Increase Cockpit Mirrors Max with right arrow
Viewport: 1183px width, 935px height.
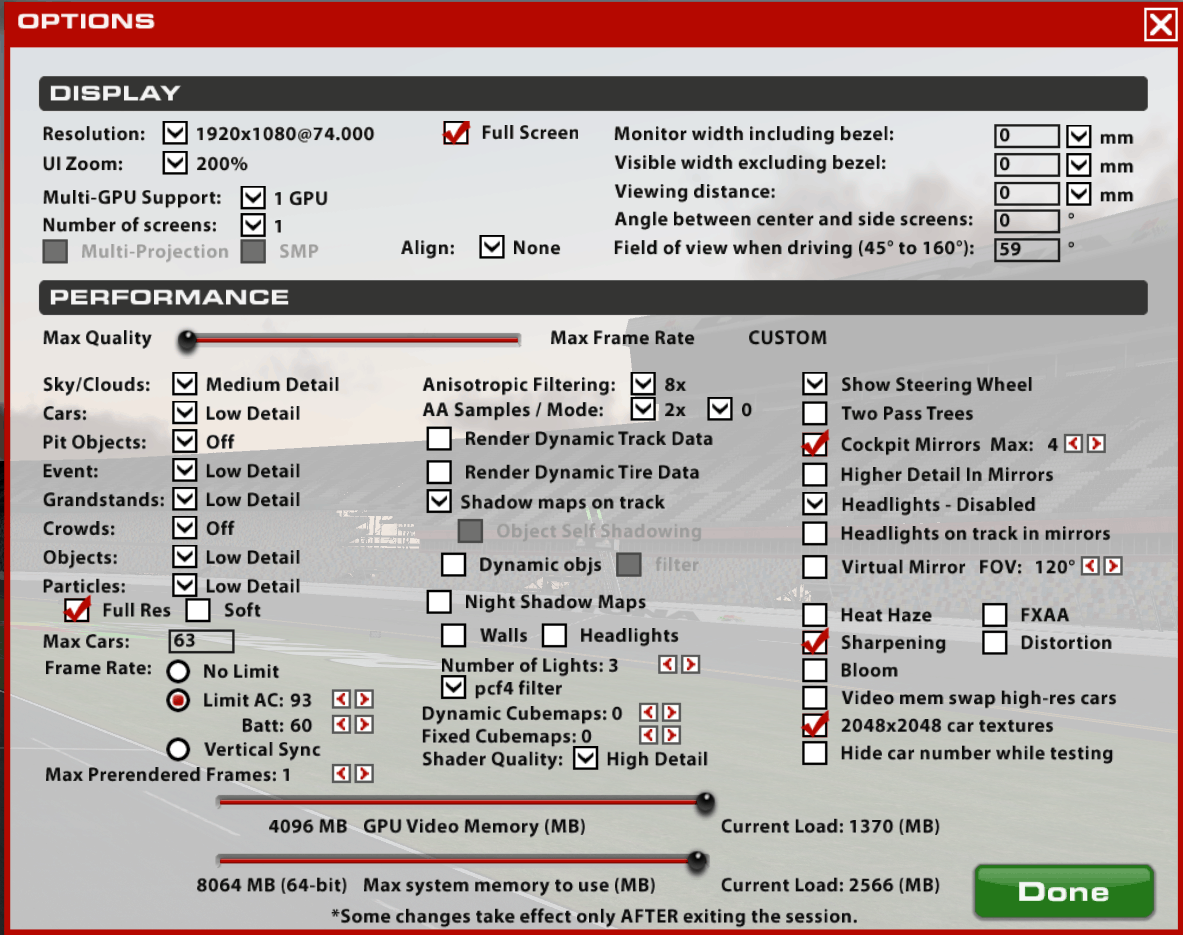click(1096, 444)
